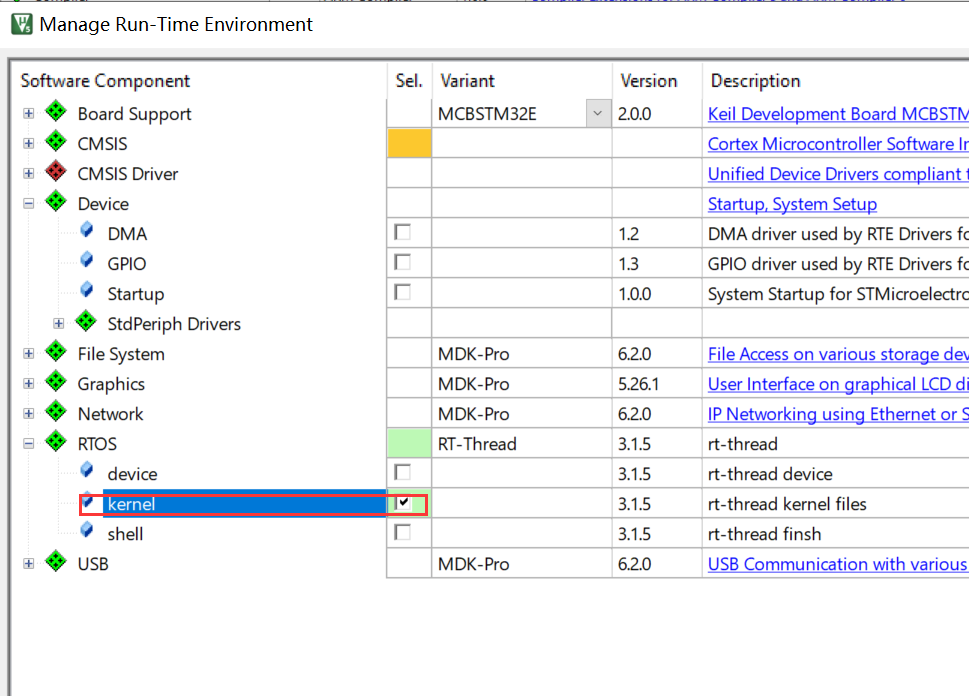Click the red CMSIS Driver component icon
The image size is (969, 696).
click(56, 173)
